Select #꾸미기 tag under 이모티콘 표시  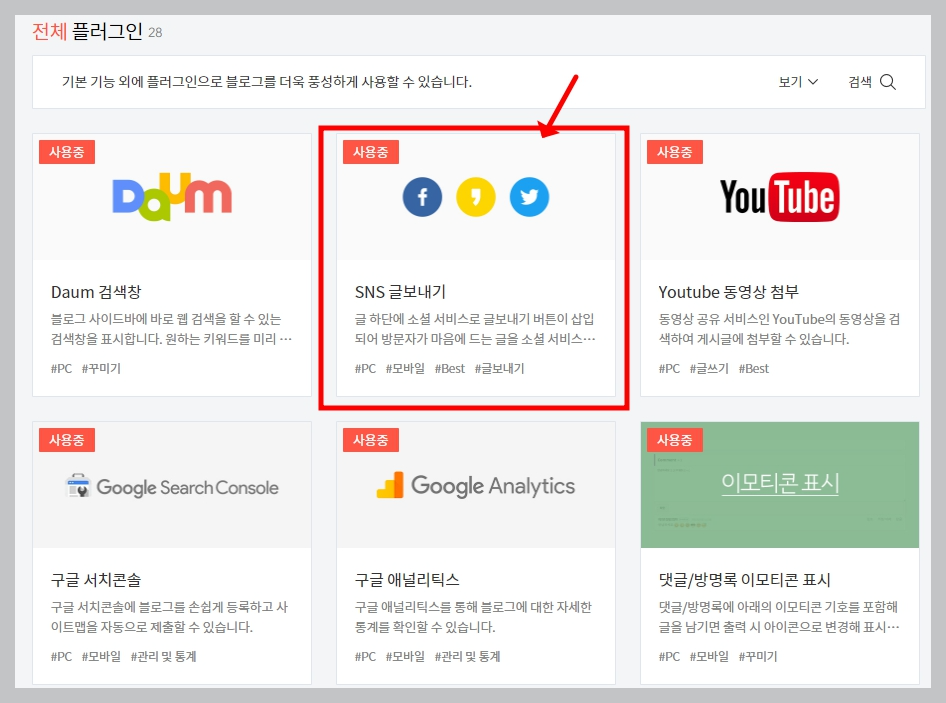[x=758, y=656]
